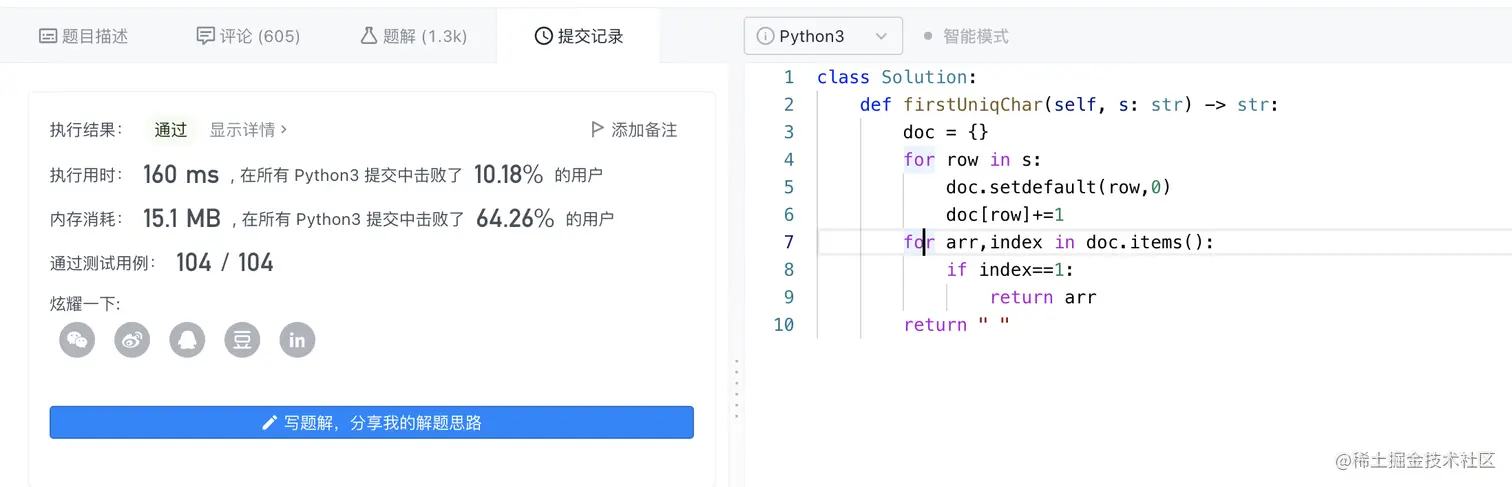The image size is (1512, 487).
Task: Select the 提交记录 tab
Action: [x=578, y=36]
